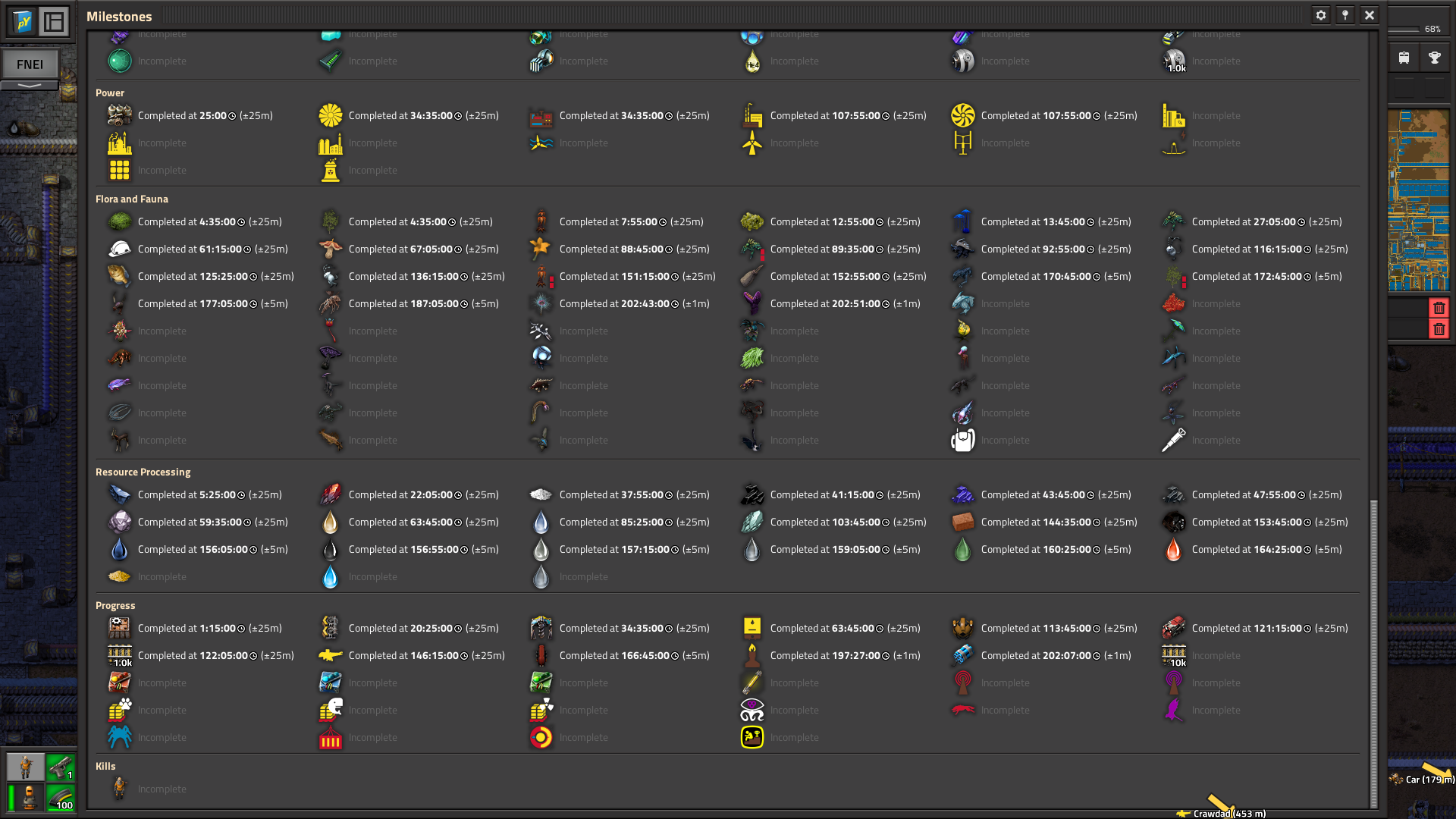Viewport: 1456px width, 819px height.
Task: Click the ammo icon completed at 166:45:00
Action: [x=541, y=655]
